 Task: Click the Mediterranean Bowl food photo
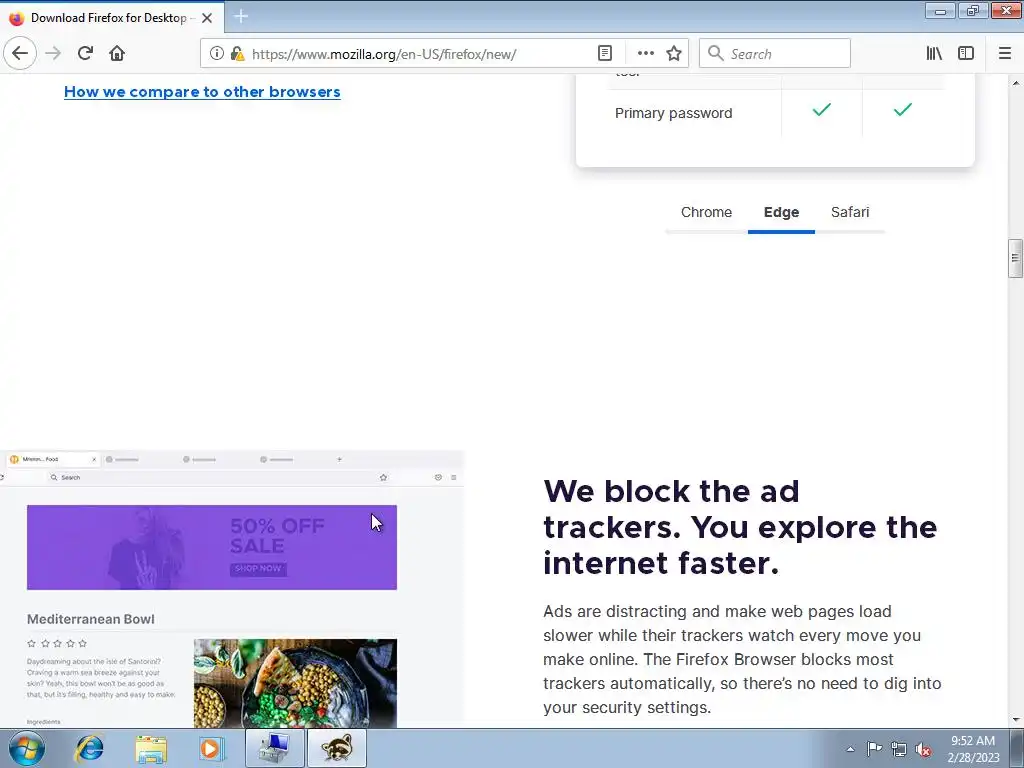295,683
